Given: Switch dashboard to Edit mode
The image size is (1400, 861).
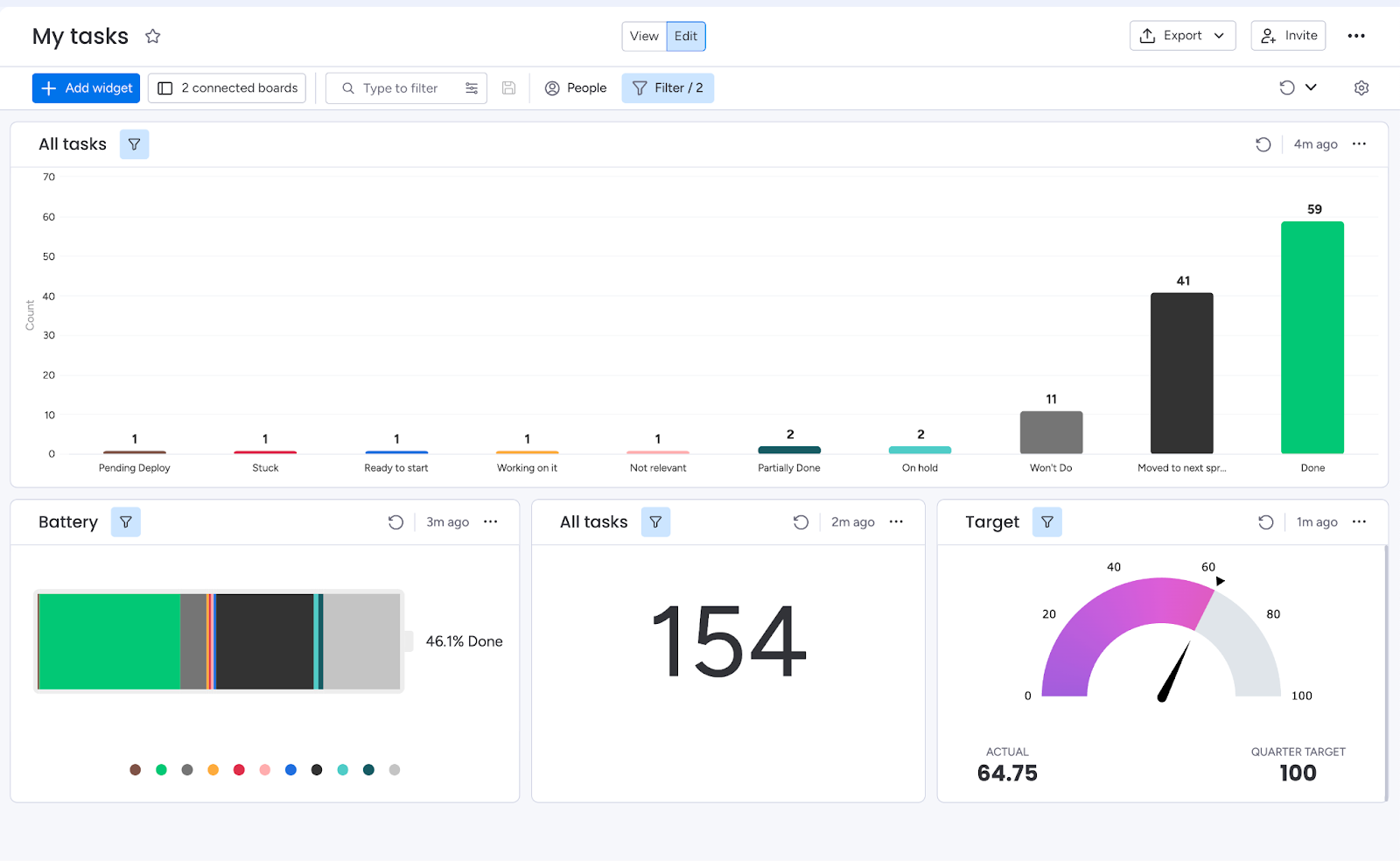Looking at the screenshot, I should 686,36.
